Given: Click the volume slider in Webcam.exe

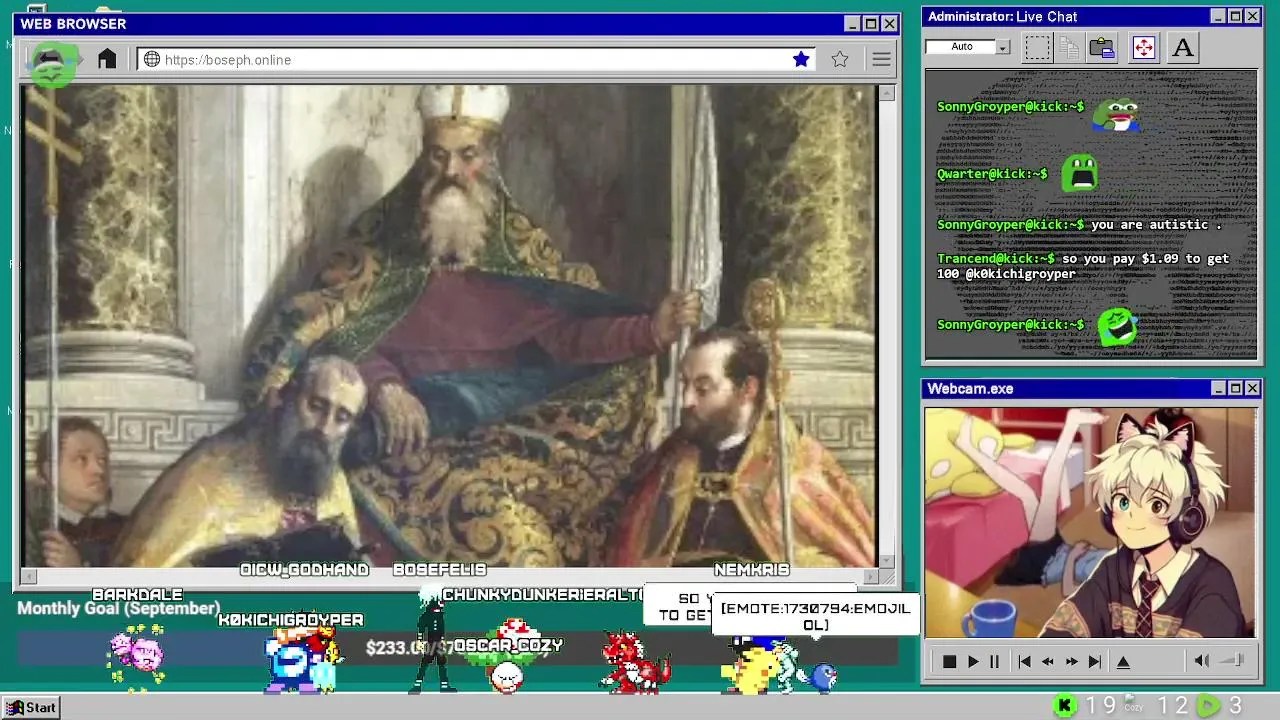Looking at the screenshot, I should pos(1232,660).
